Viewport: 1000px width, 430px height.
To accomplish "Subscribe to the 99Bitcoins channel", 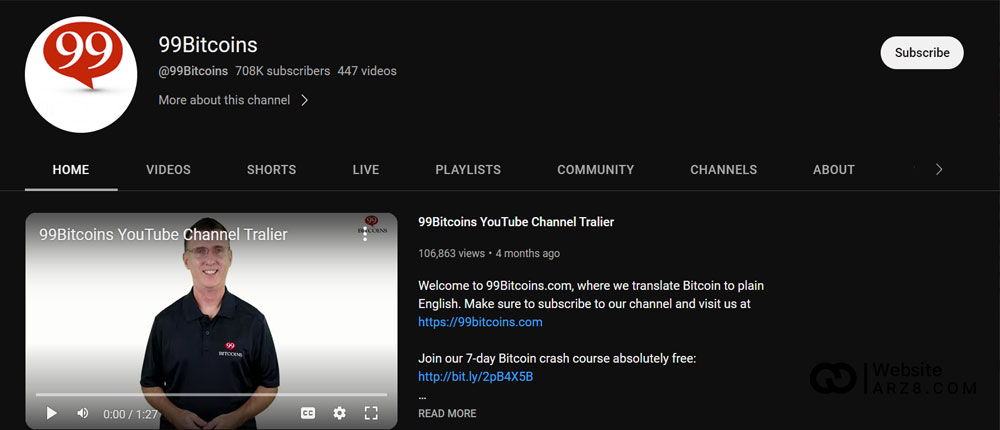I will 922,53.
